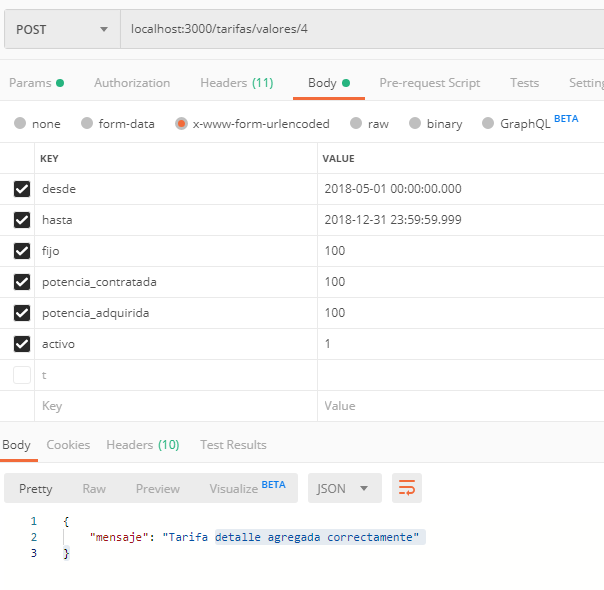Open the Headers (11) request tab
The height and width of the screenshot is (590, 604).
point(236,83)
